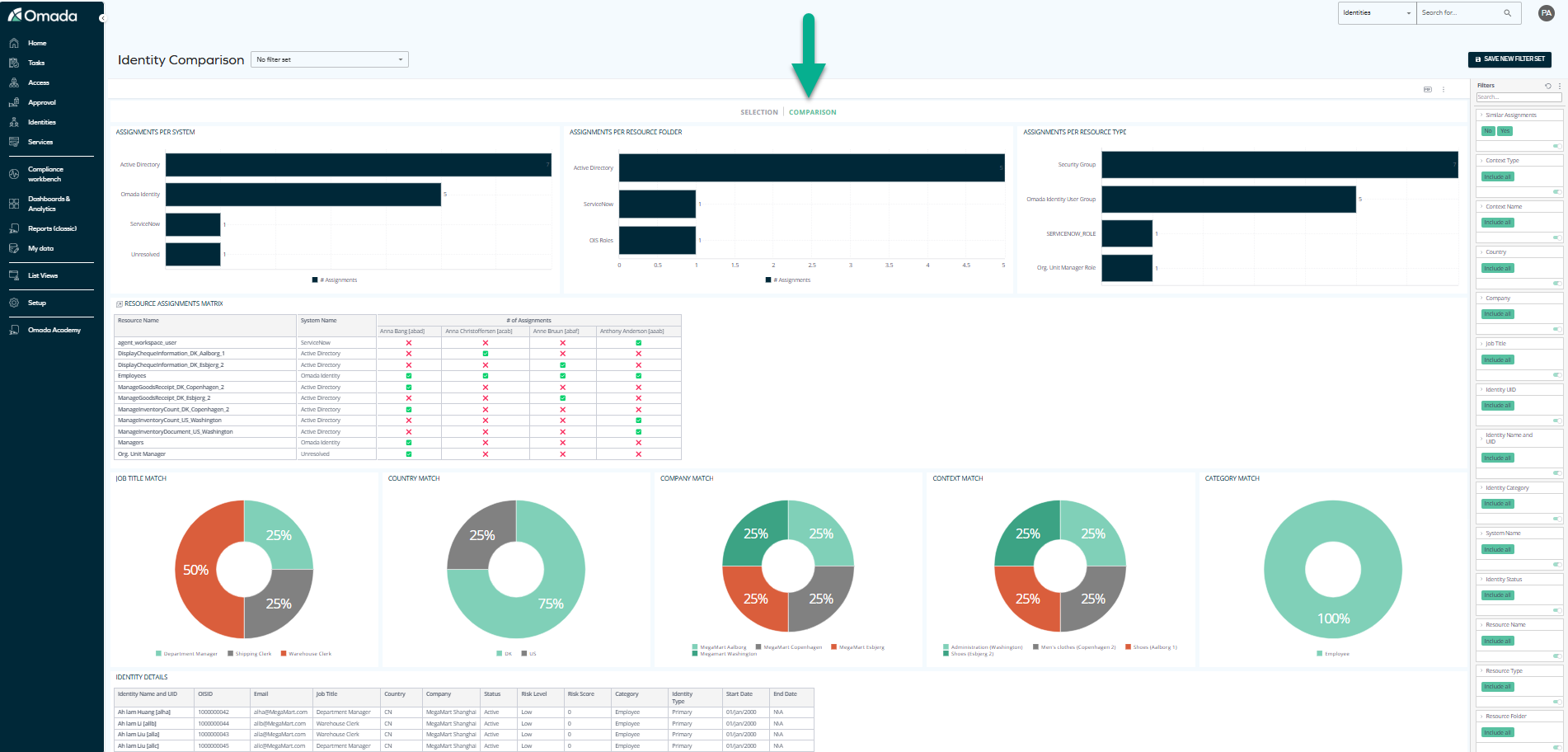Toggle the Company filter switch
This screenshot has height=752, width=1568.
click(1557, 329)
